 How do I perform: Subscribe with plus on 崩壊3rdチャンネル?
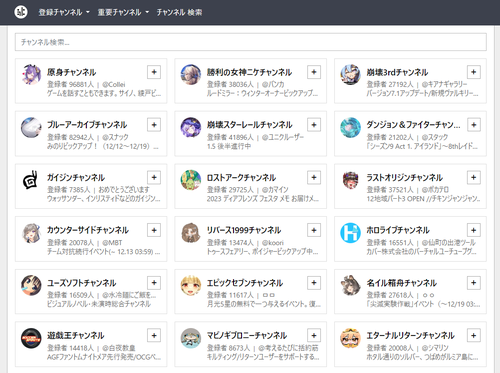(474, 72)
